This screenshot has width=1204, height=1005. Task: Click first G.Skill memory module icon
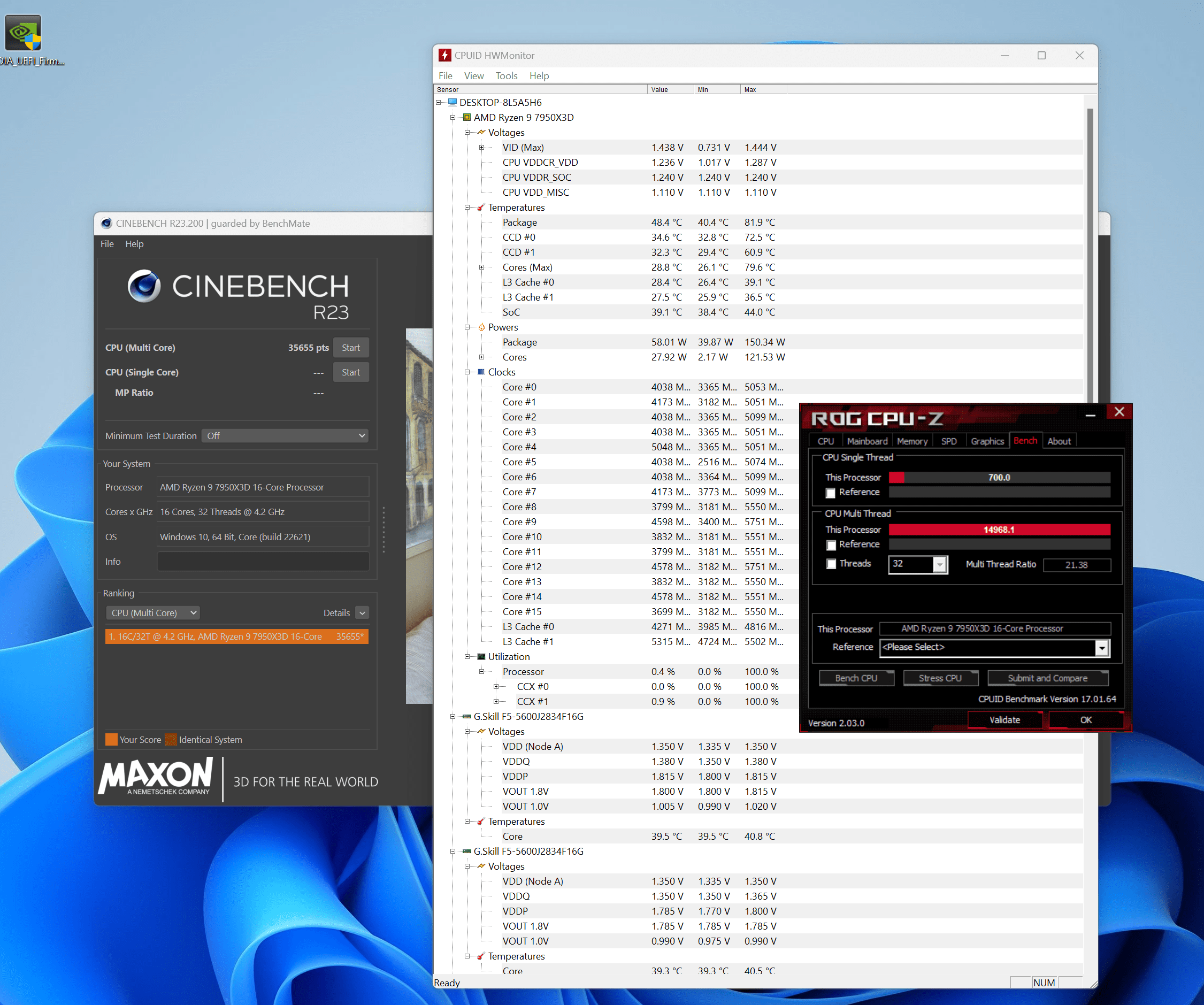tap(467, 717)
